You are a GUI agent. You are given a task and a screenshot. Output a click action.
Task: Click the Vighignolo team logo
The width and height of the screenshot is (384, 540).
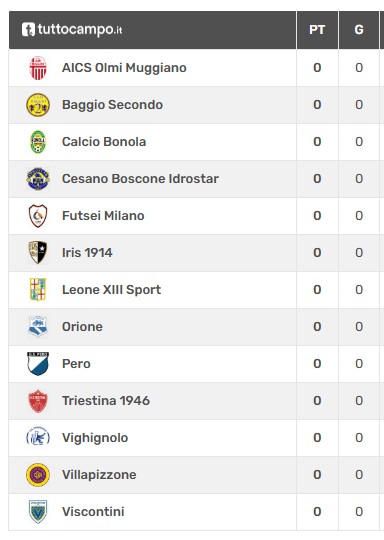pos(38,438)
